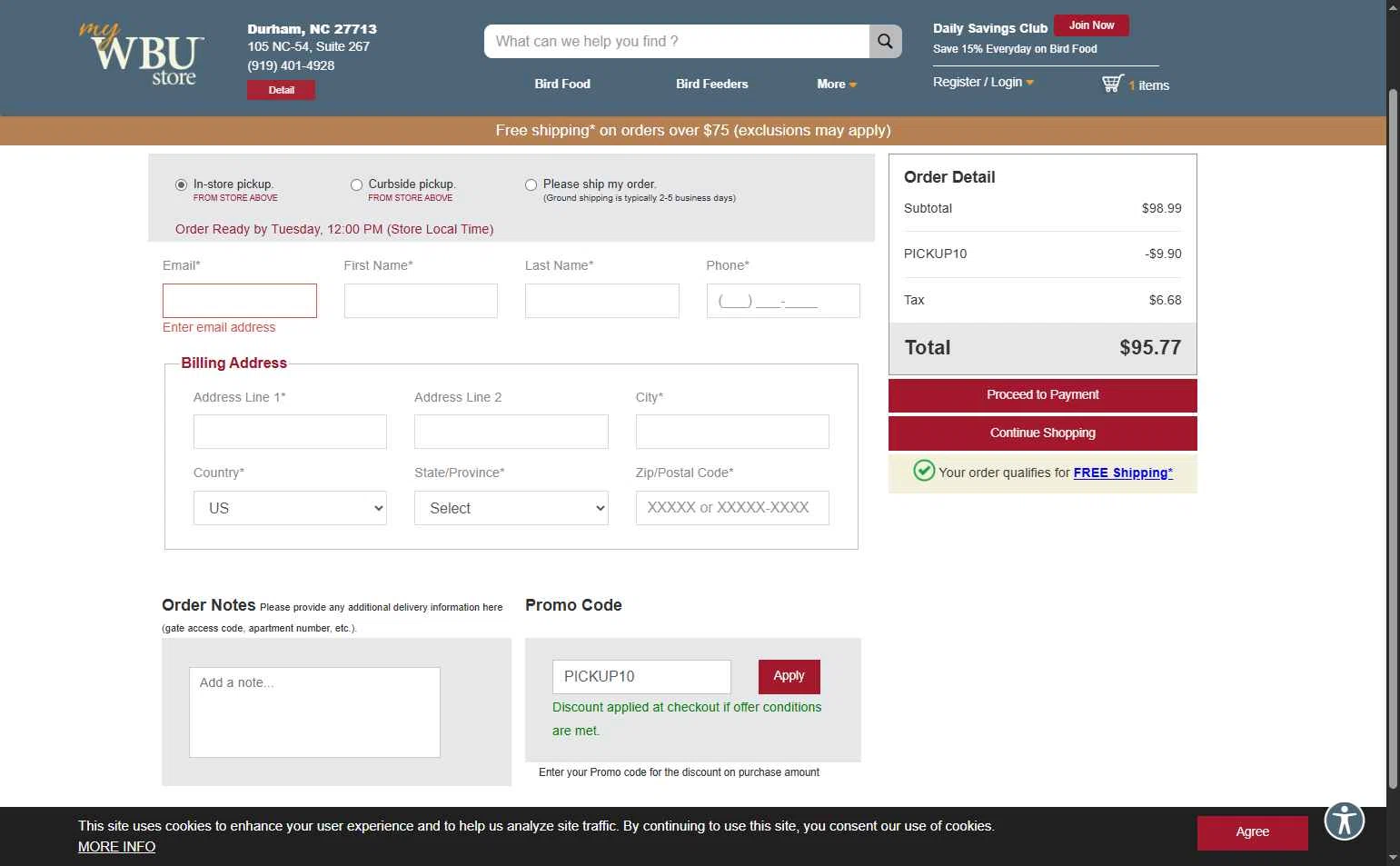Click the Join Now button
Screen dimensions: 1400x866
tap(1091, 25)
